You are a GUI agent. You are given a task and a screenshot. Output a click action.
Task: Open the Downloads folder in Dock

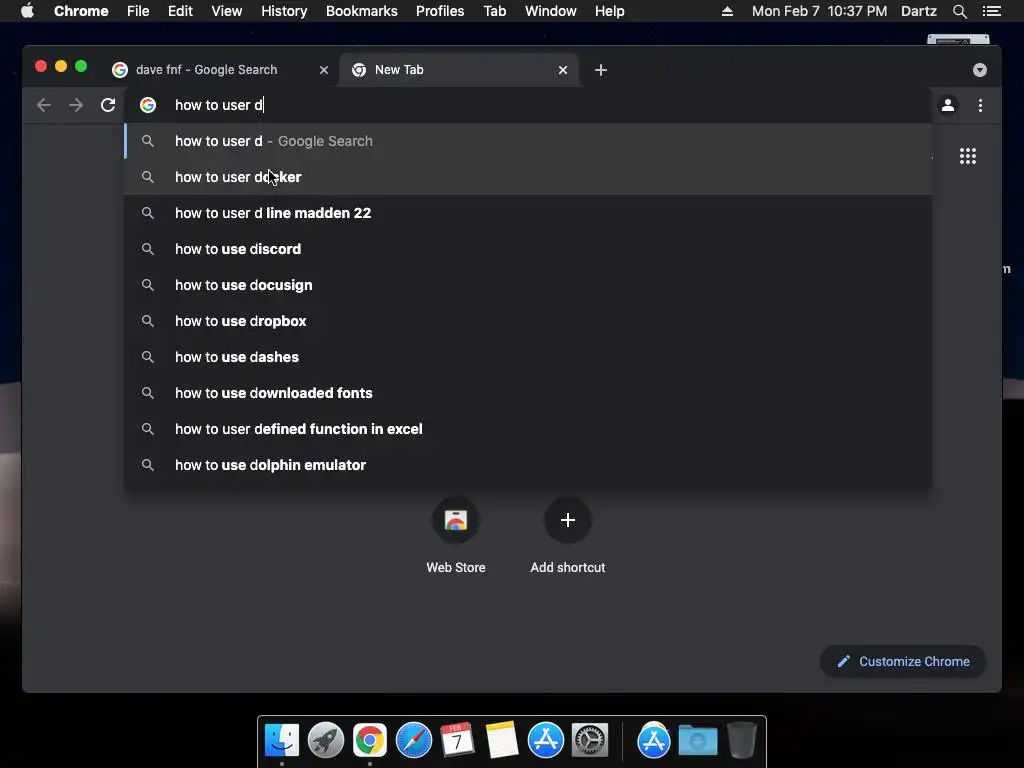(697, 741)
